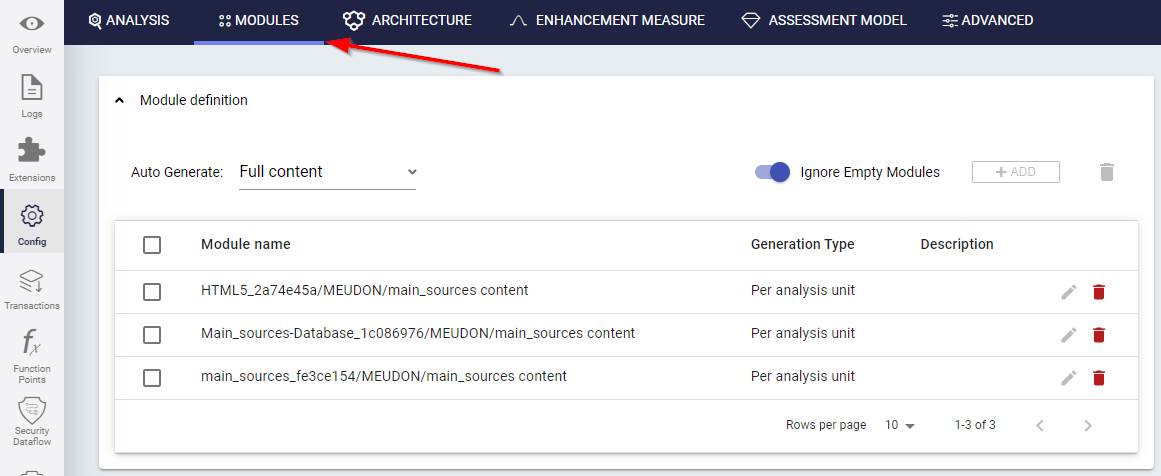Edit the HTML5_2a74e45a module with the pencil
Screen dimensions: 1161x476
(1068, 292)
